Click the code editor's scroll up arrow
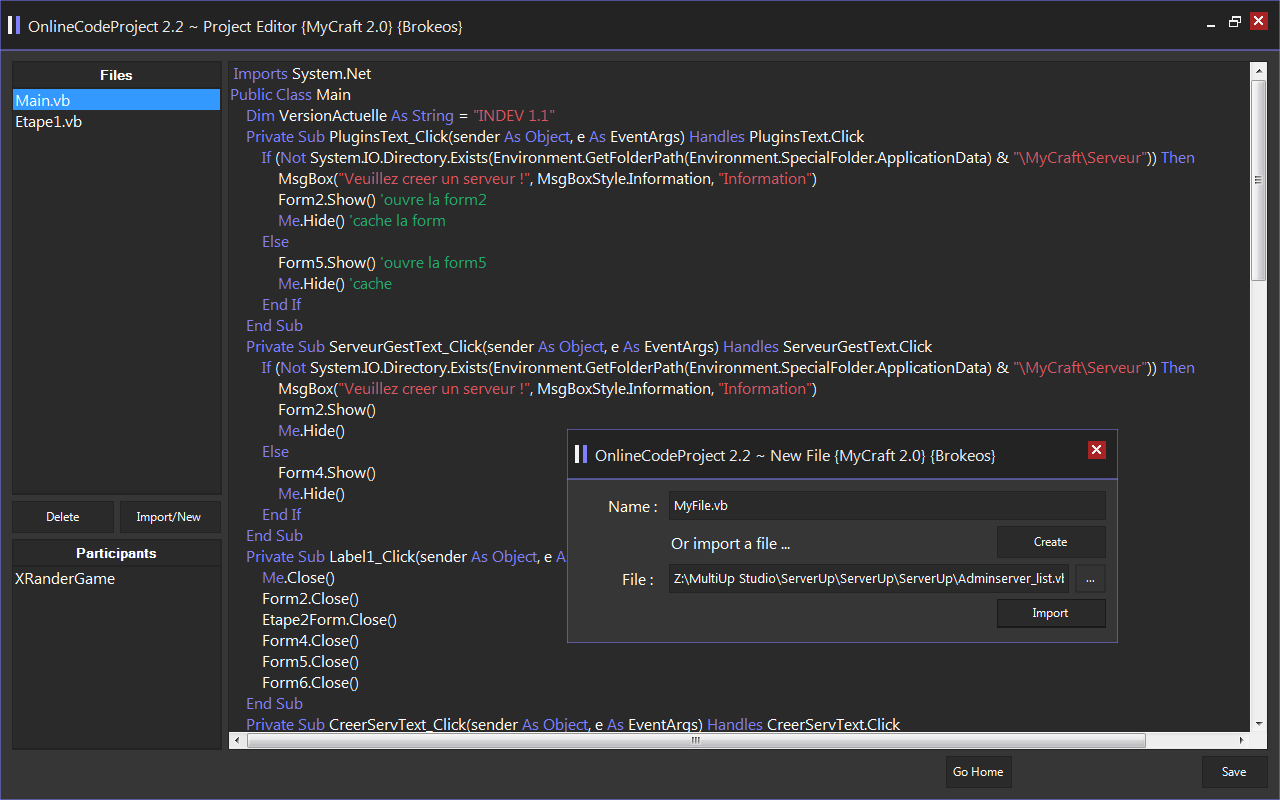Image resolution: width=1280 pixels, height=800 pixels. (1259, 71)
